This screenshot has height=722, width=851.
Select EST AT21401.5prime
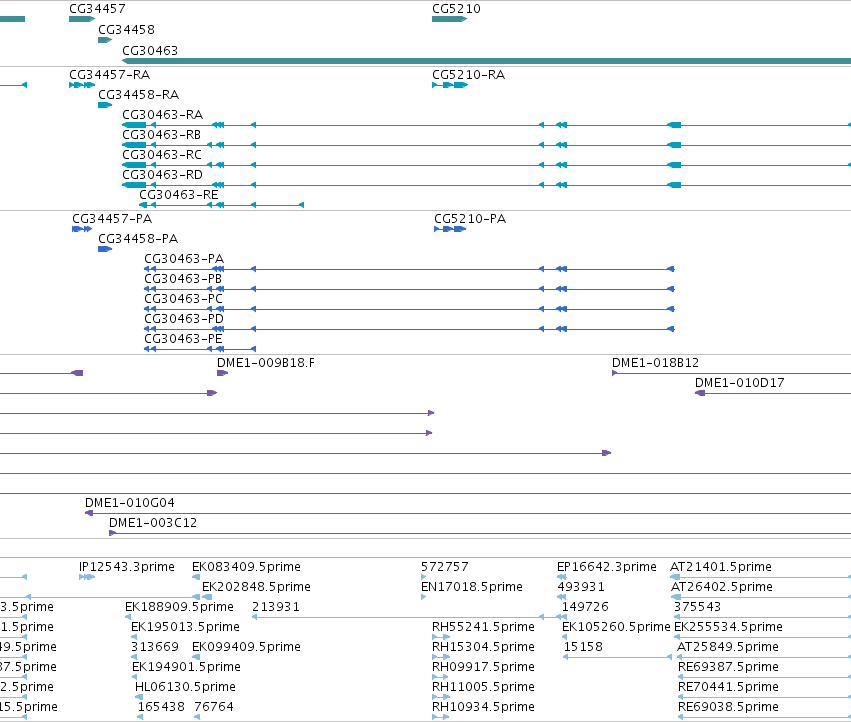click(721, 567)
